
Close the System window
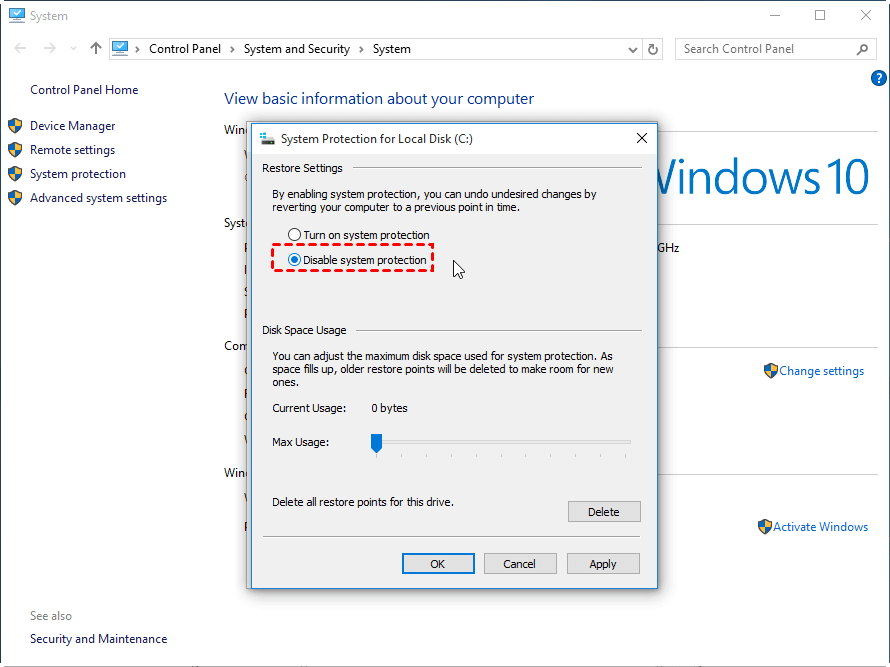click(866, 15)
